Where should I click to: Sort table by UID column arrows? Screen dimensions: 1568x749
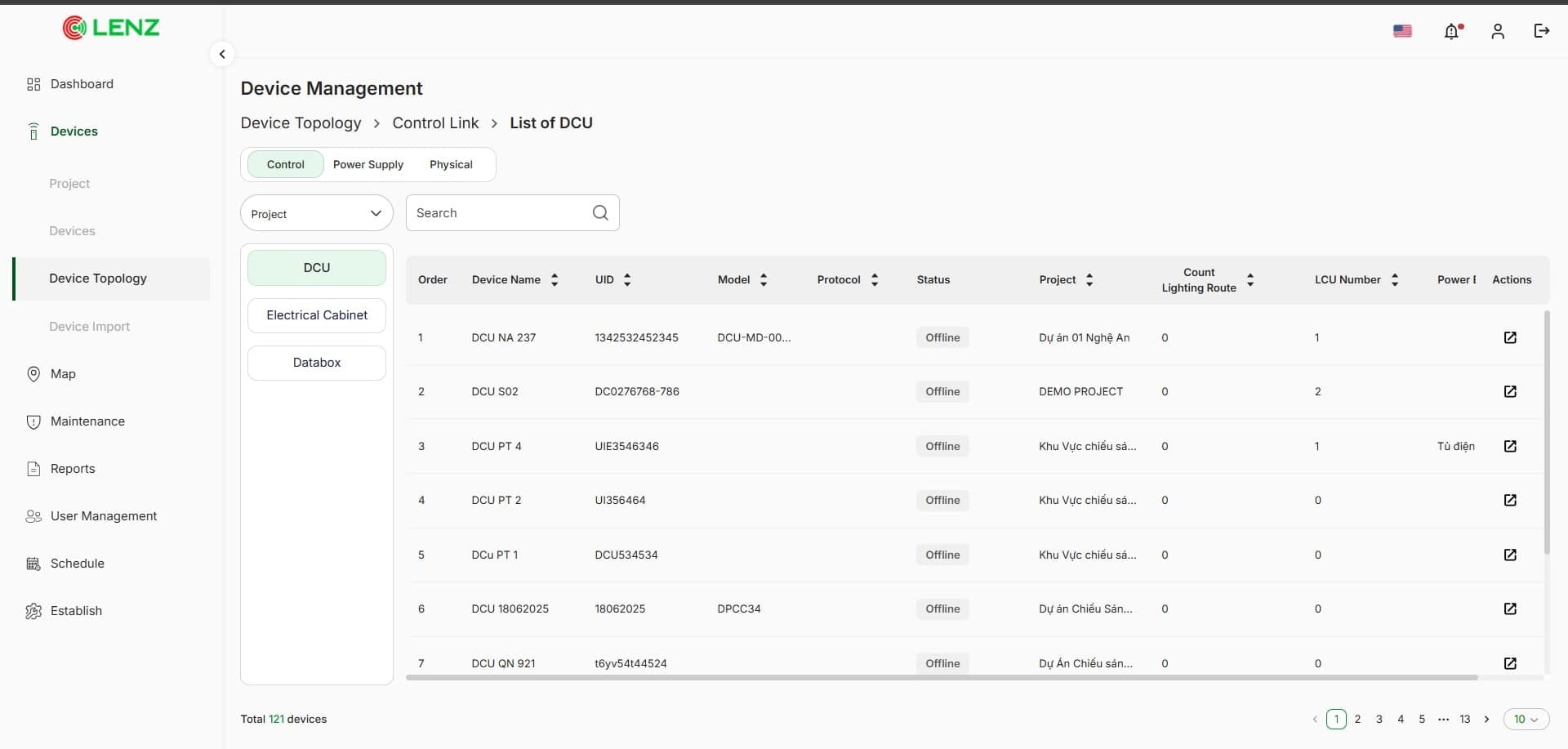point(627,279)
